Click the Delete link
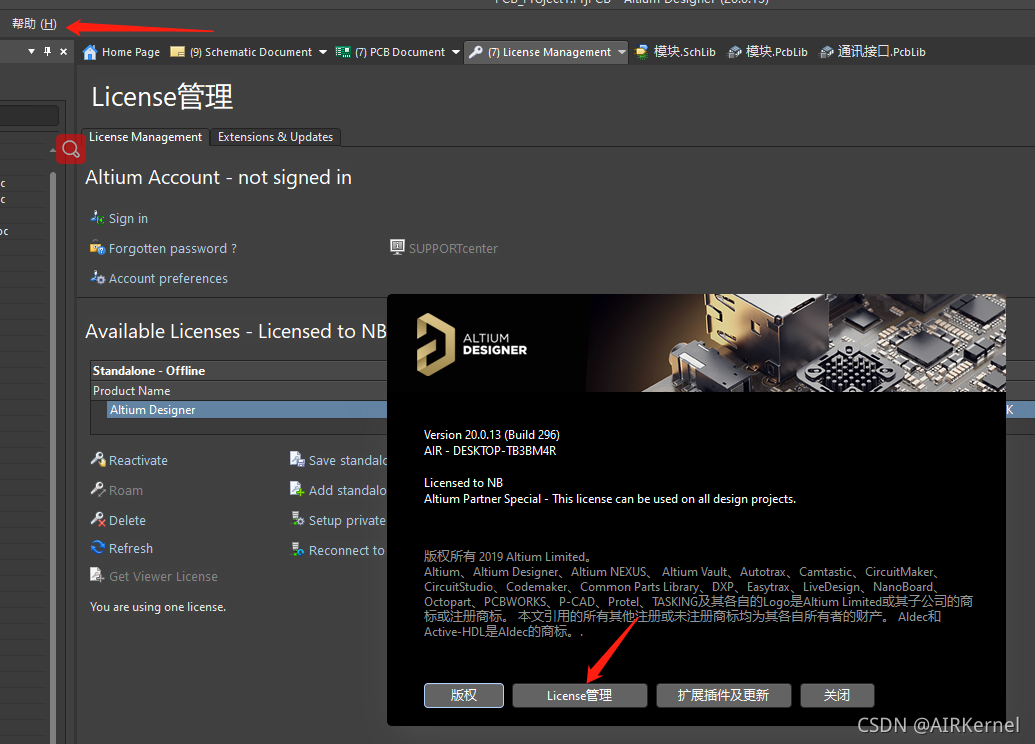The height and width of the screenshot is (744, 1035). click(127, 521)
